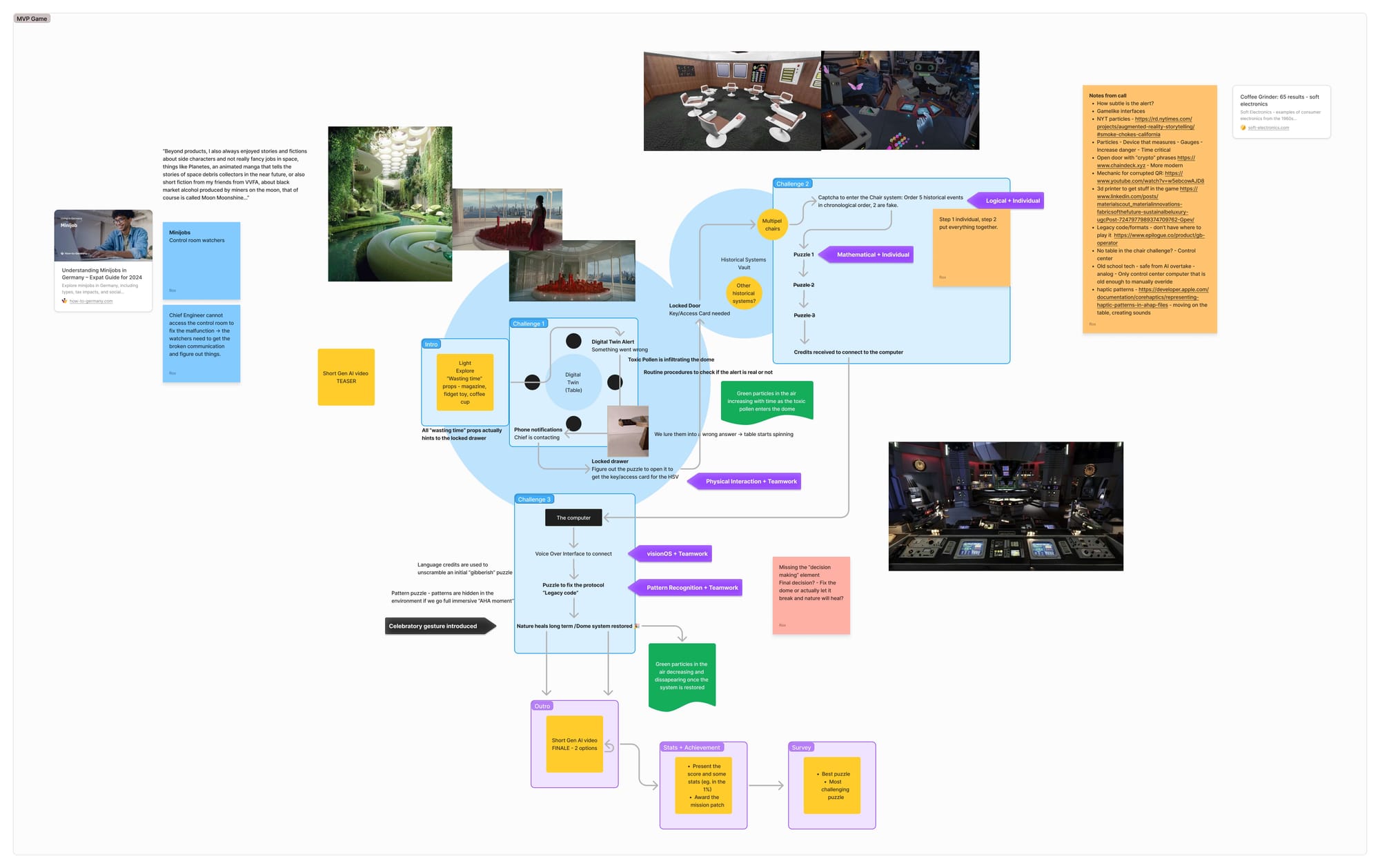The image size is (1380, 868).
Task: Open the soft-electronics.com link
Action: [x=1270, y=128]
